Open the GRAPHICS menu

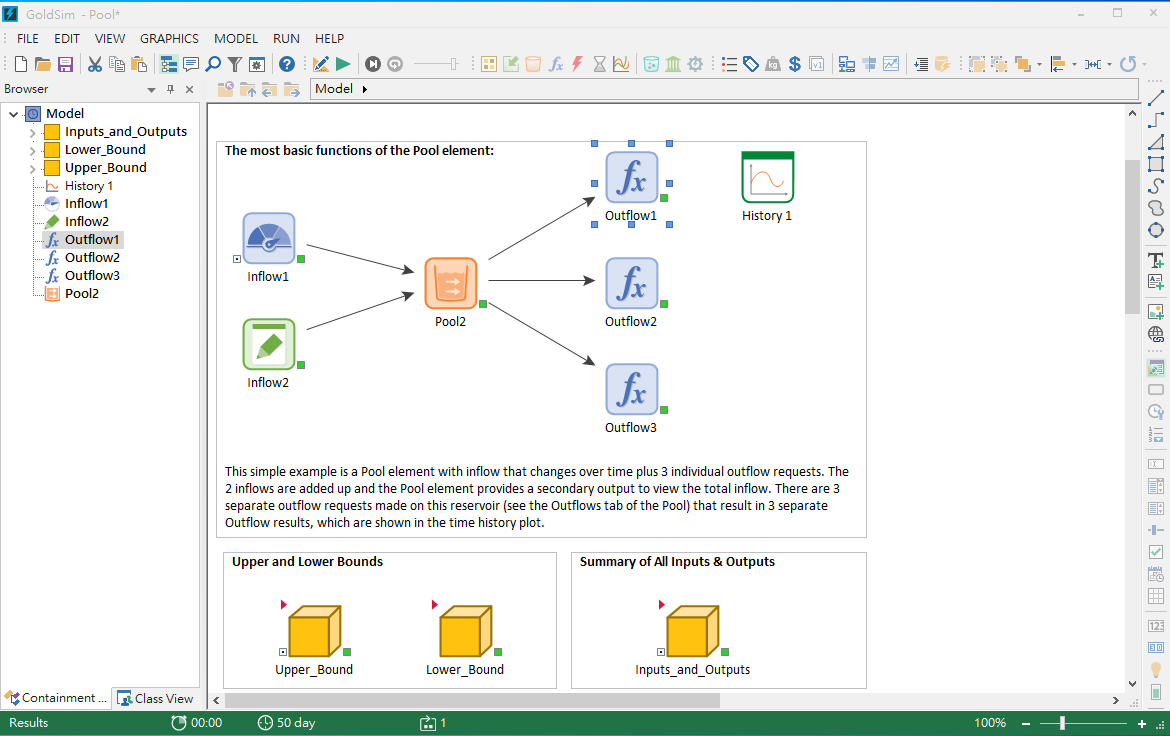coord(169,38)
